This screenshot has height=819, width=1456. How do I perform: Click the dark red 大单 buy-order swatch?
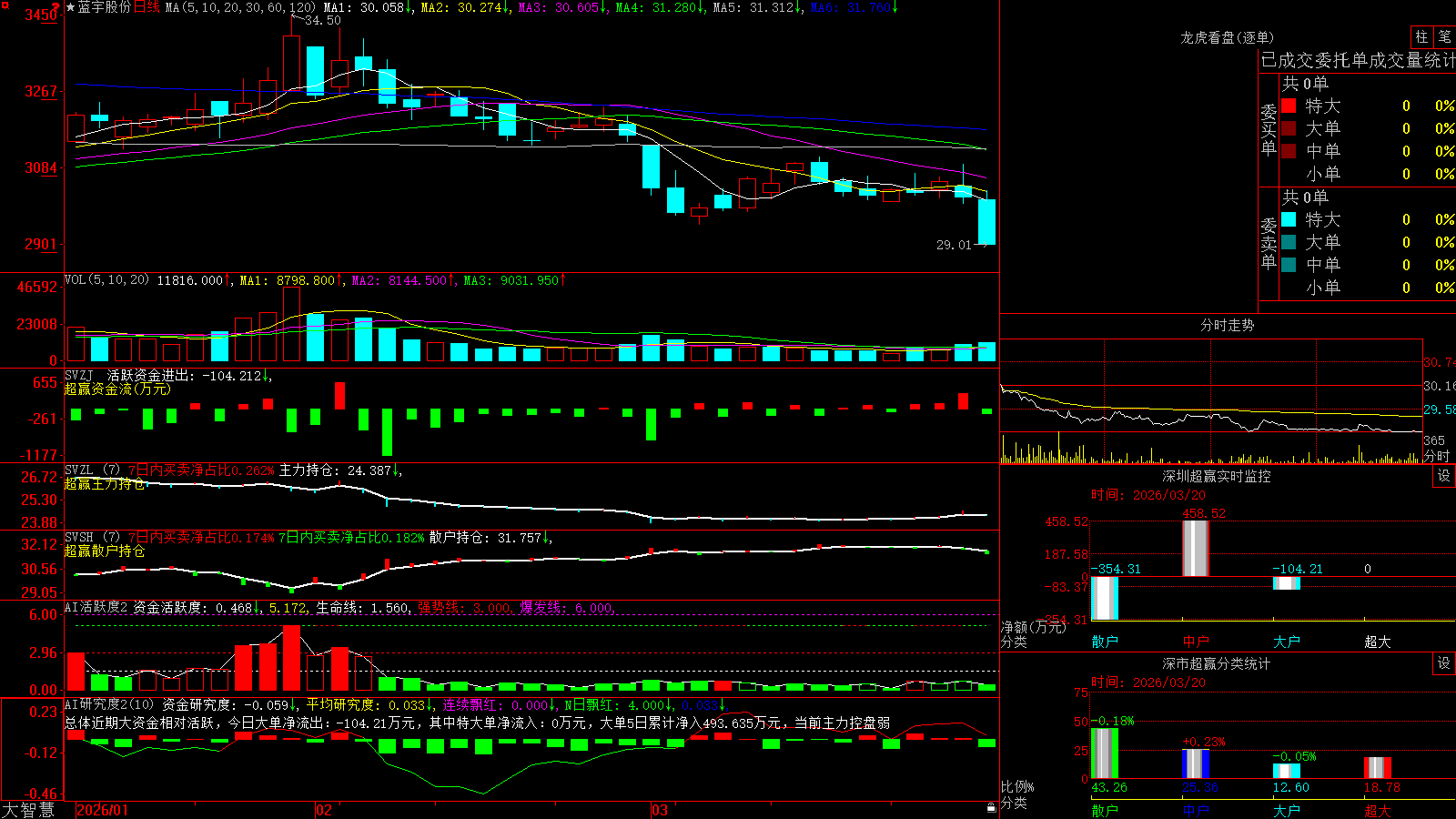[x=1289, y=128]
